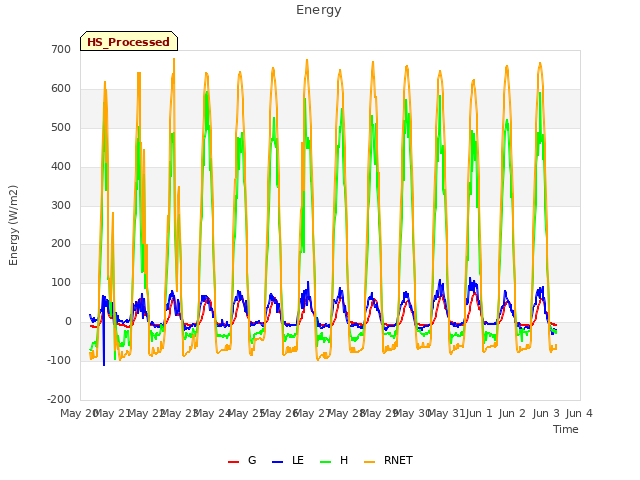Click the 700 y-axis tick label
This screenshot has height=480, width=640.
[61, 50]
